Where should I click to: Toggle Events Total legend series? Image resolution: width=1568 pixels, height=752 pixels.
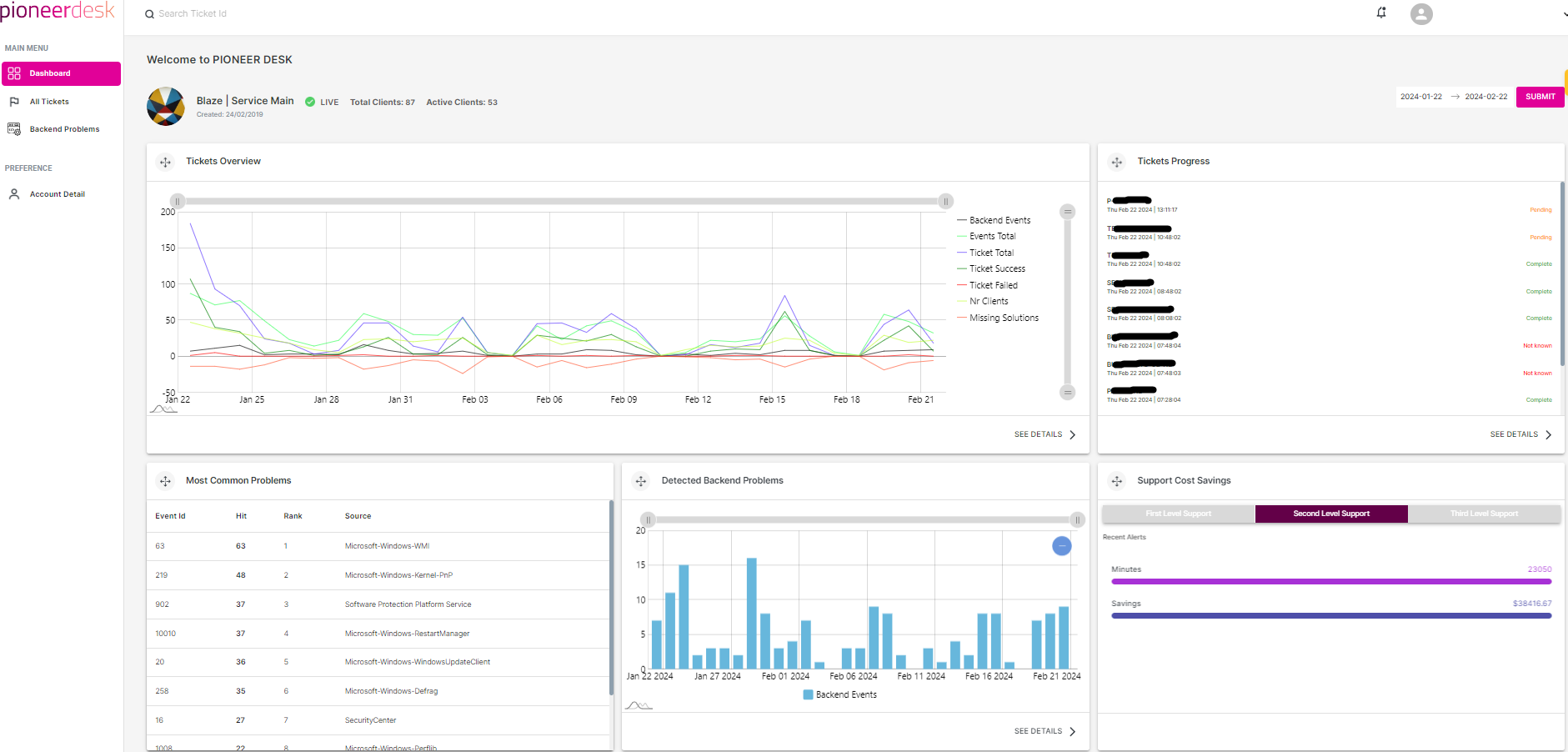(x=986, y=236)
